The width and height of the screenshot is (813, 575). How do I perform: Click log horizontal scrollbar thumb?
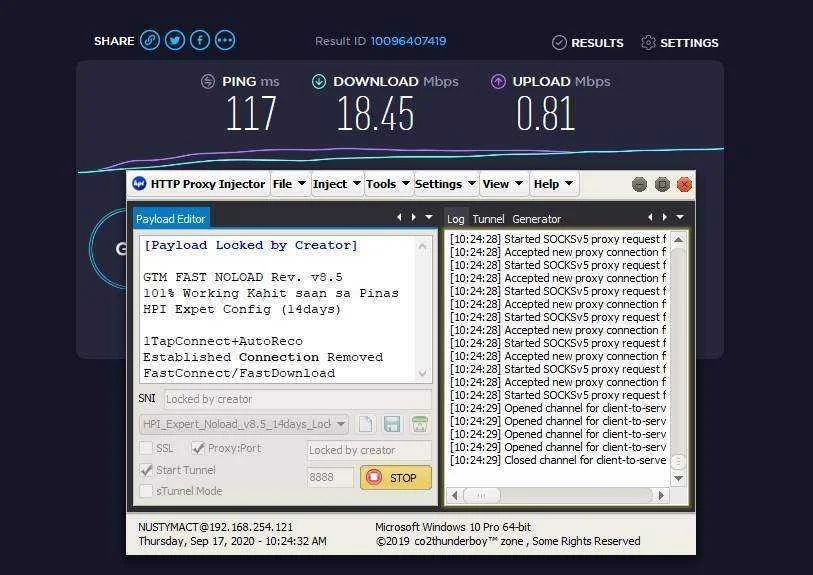[481, 496]
